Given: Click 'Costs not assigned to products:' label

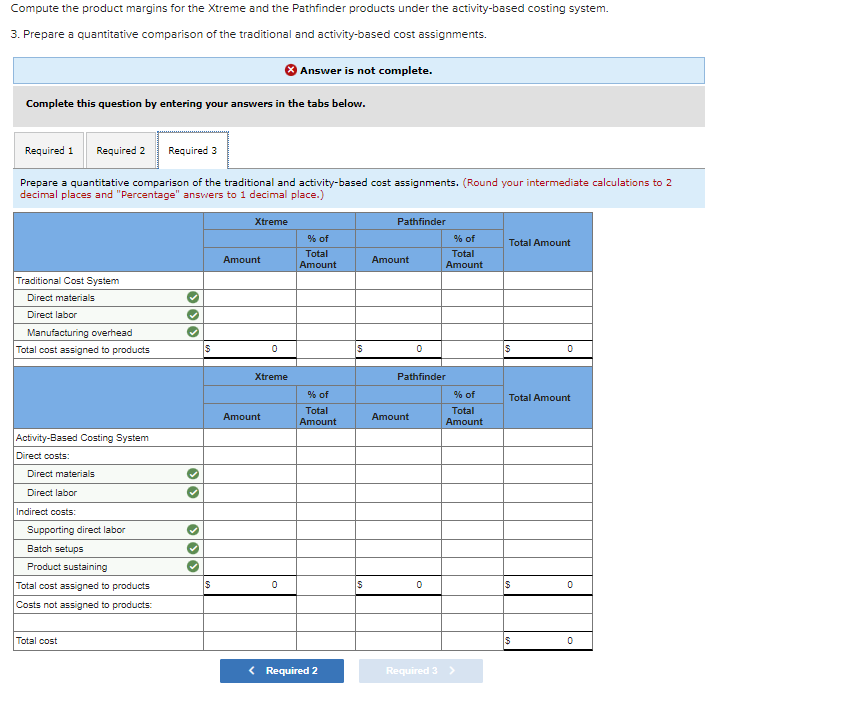Looking at the screenshot, I should [x=84, y=604].
